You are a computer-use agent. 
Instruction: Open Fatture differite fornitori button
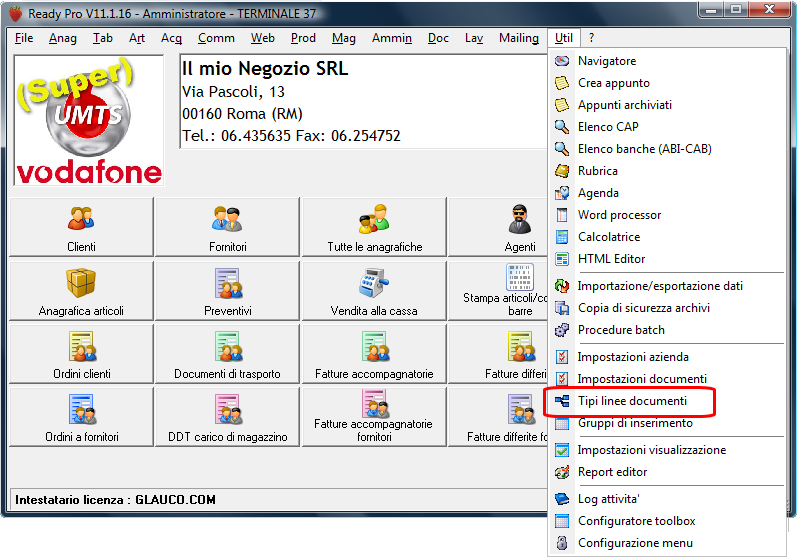pos(498,417)
